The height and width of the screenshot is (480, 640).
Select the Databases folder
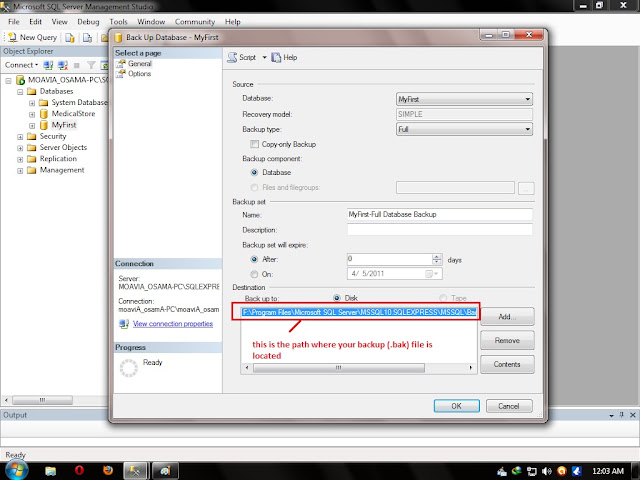click(56, 91)
